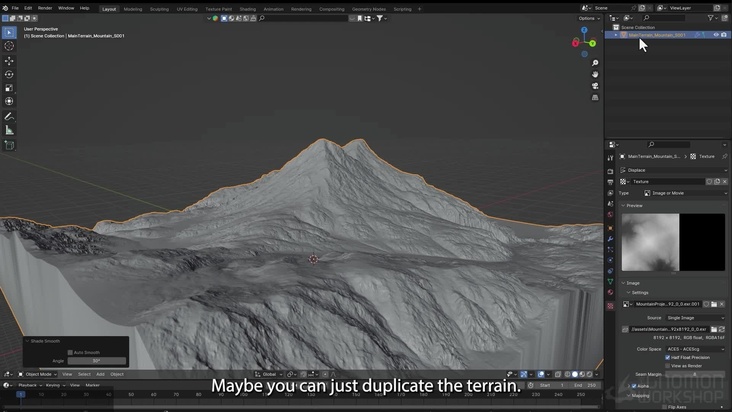The height and width of the screenshot is (412, 732).
Task: Activate the Measure tool
Action: 9,130
